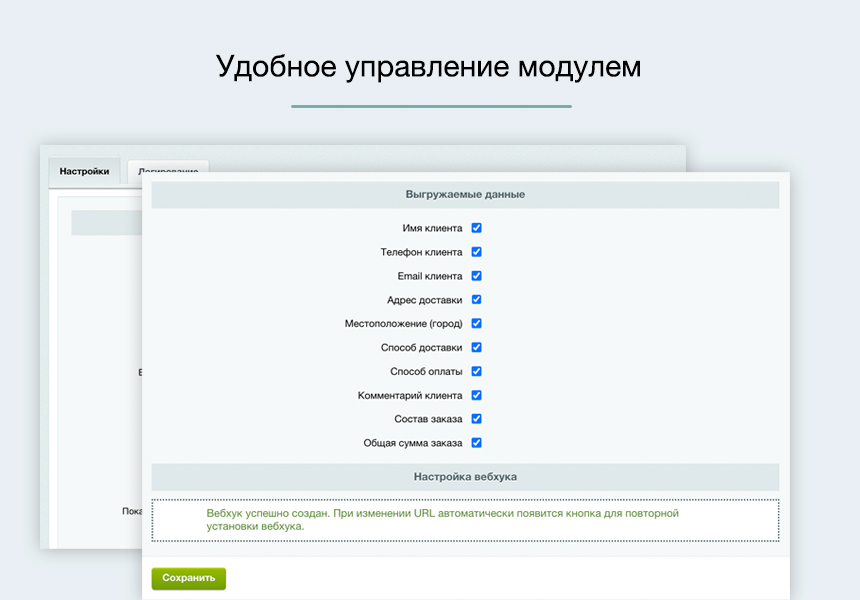Image resolution: width=860 pixels, height=600 pixels.
Task: Click the background settings window panel
Action: (x=90, y=350)
